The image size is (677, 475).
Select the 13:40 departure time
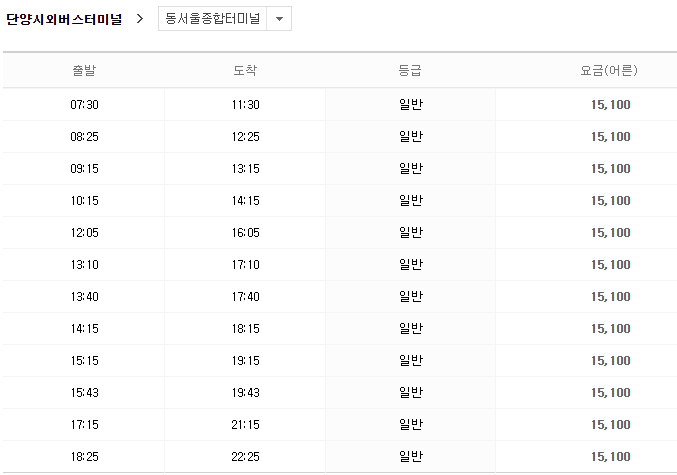pos(84,297)
